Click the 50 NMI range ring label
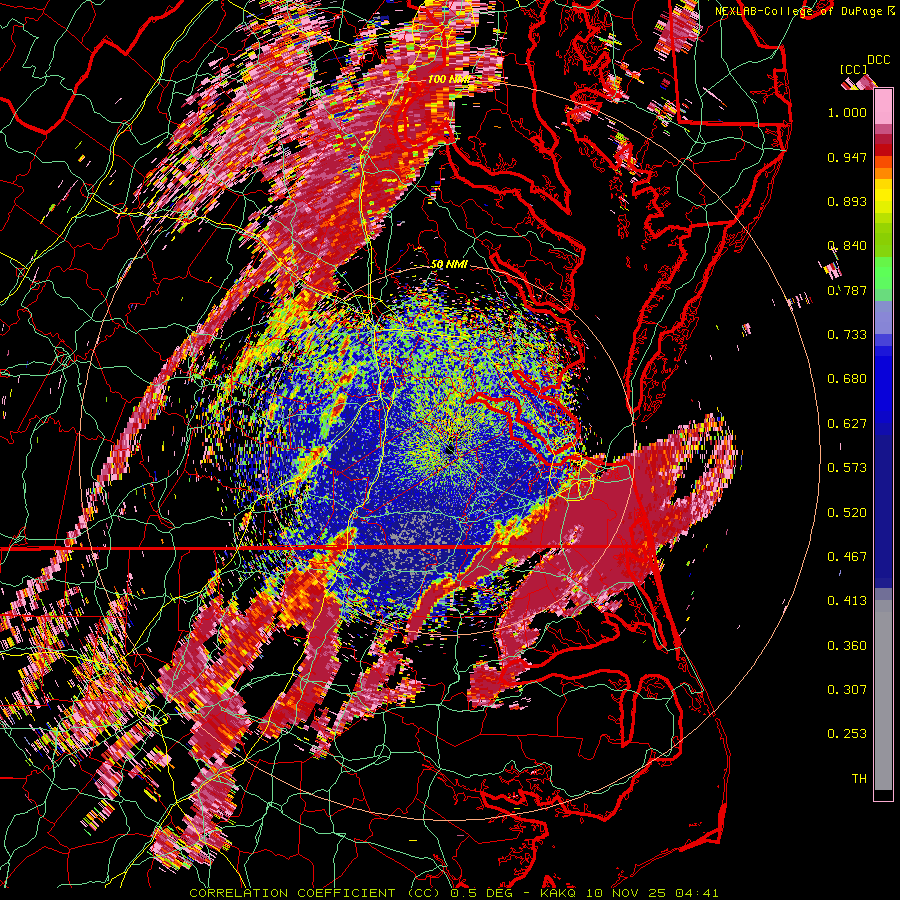Image resolution: width=900 pixels, height=900 pixels. [449, 265]
